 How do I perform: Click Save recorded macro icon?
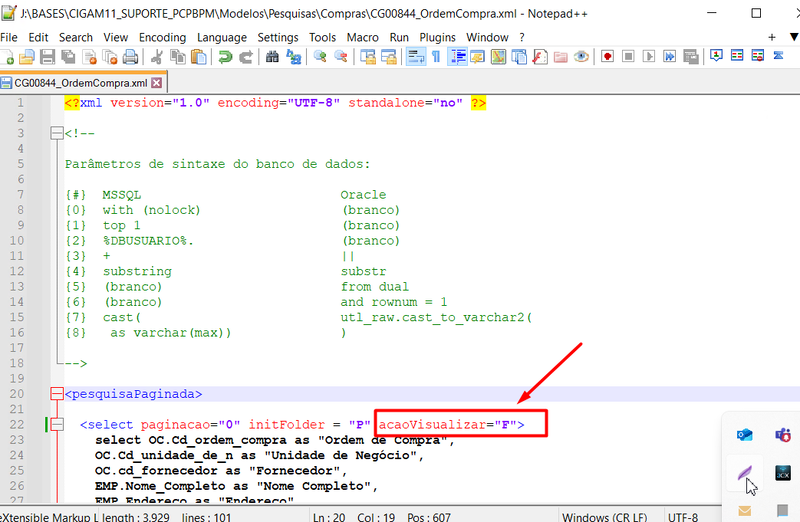(691, 57)
